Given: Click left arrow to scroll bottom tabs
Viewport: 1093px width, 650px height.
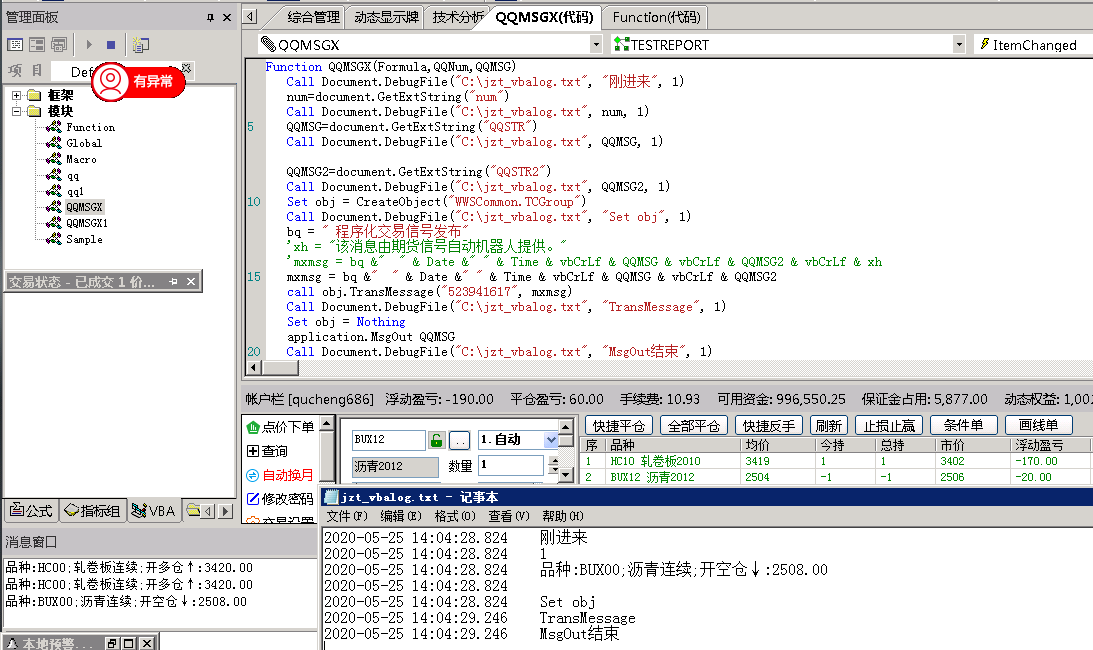Looking at the screenshot, I should 208,511.
